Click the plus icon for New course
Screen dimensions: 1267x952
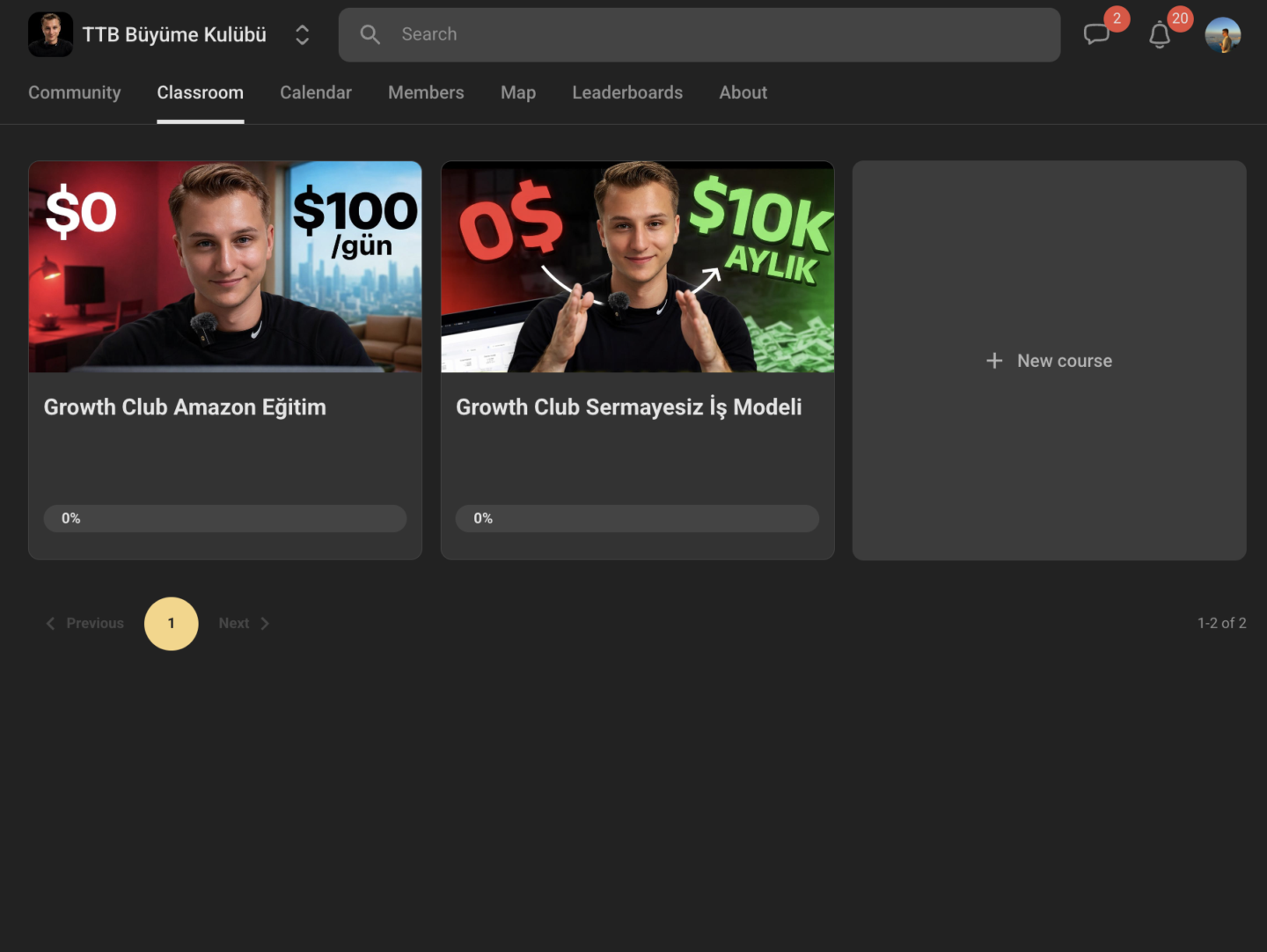pyautogui.click(x=994, y=361)
